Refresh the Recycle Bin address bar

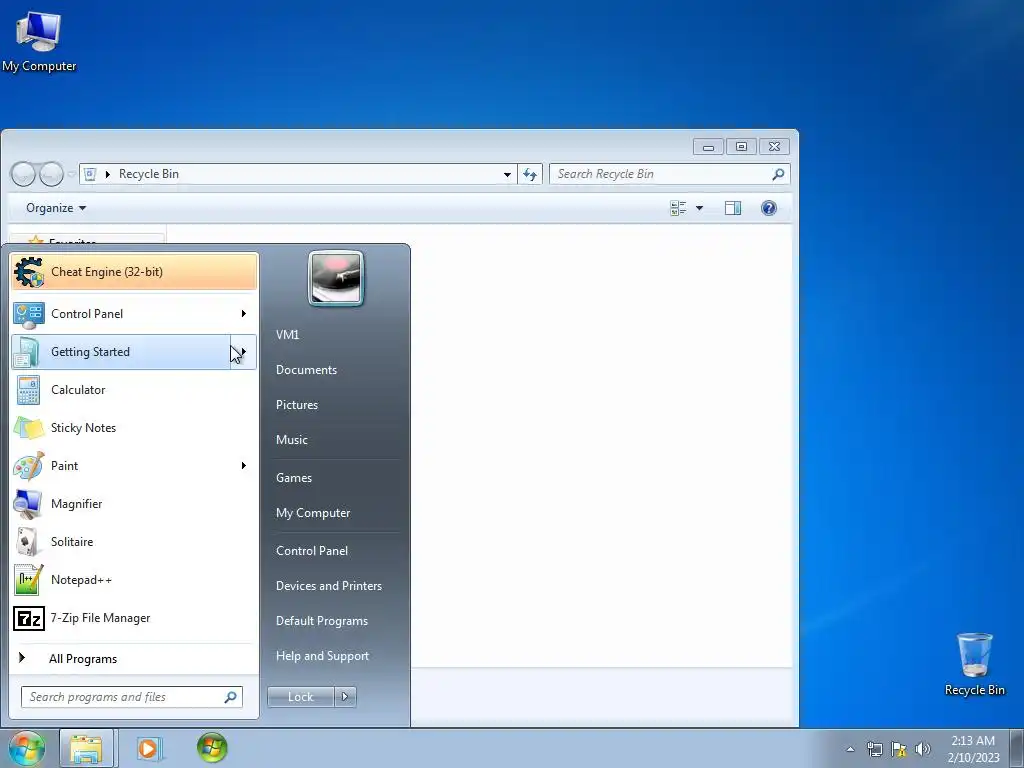pyautogui.click(x=530, y=174)
